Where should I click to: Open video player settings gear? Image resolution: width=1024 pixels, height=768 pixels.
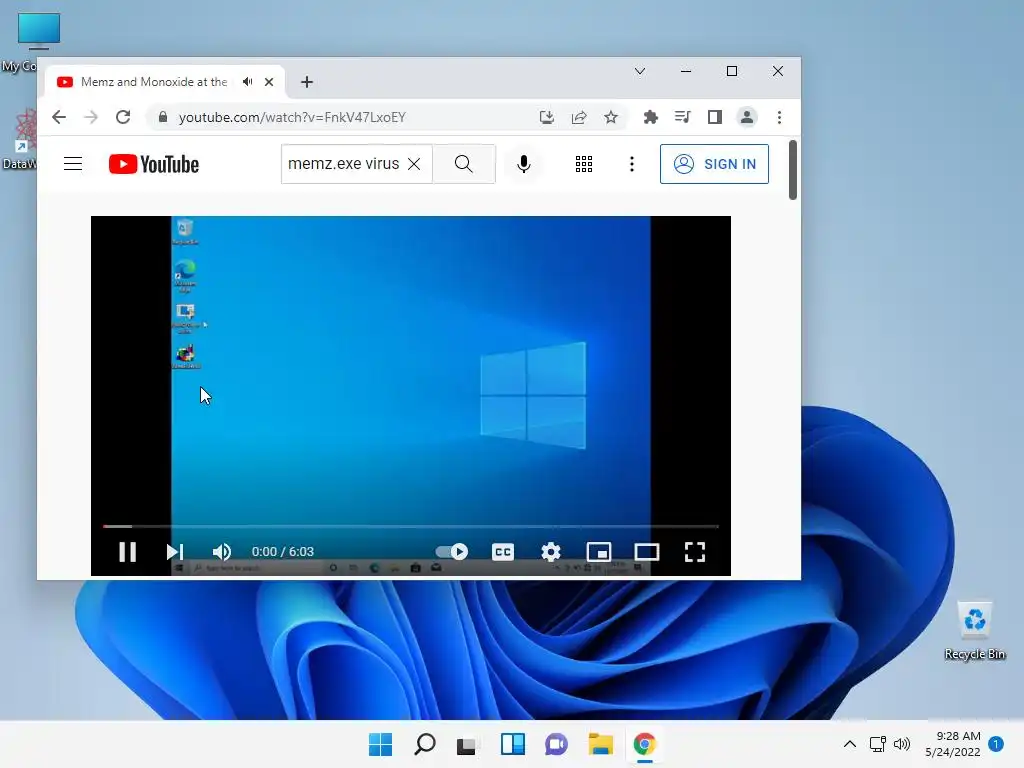[551, 552]
